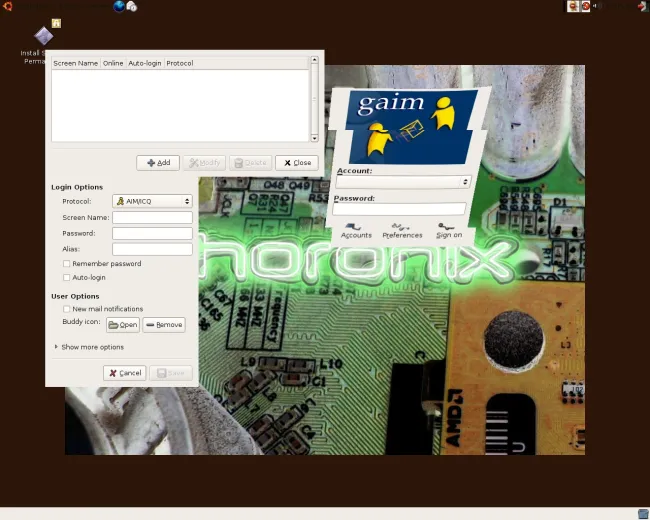Viewport: 650px width, 520px height.
Task: Open Accounts in Gaim login window
Action: [356, 231]
